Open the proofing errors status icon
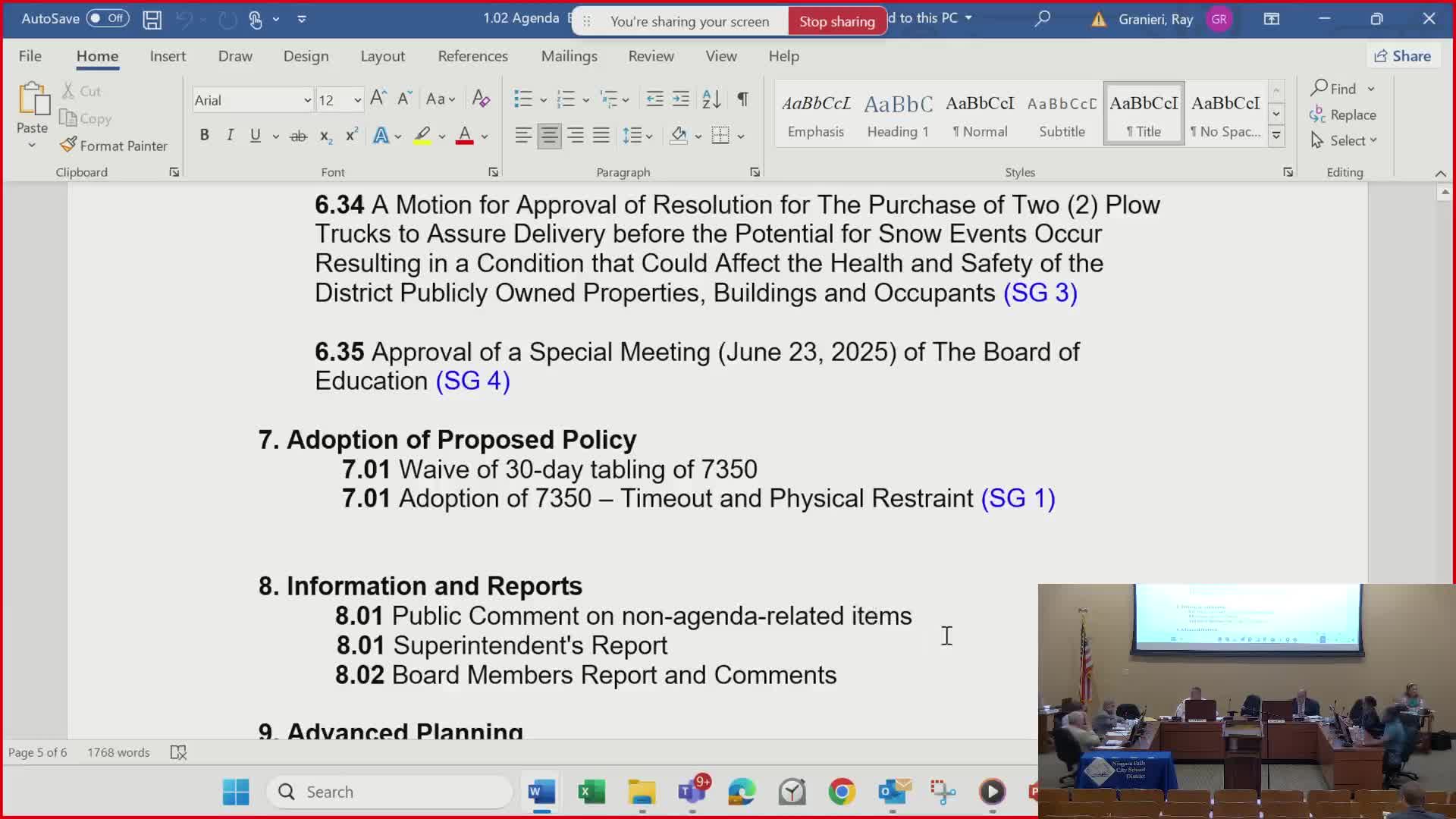The image size is (1456, 819). tap(178, 752)
